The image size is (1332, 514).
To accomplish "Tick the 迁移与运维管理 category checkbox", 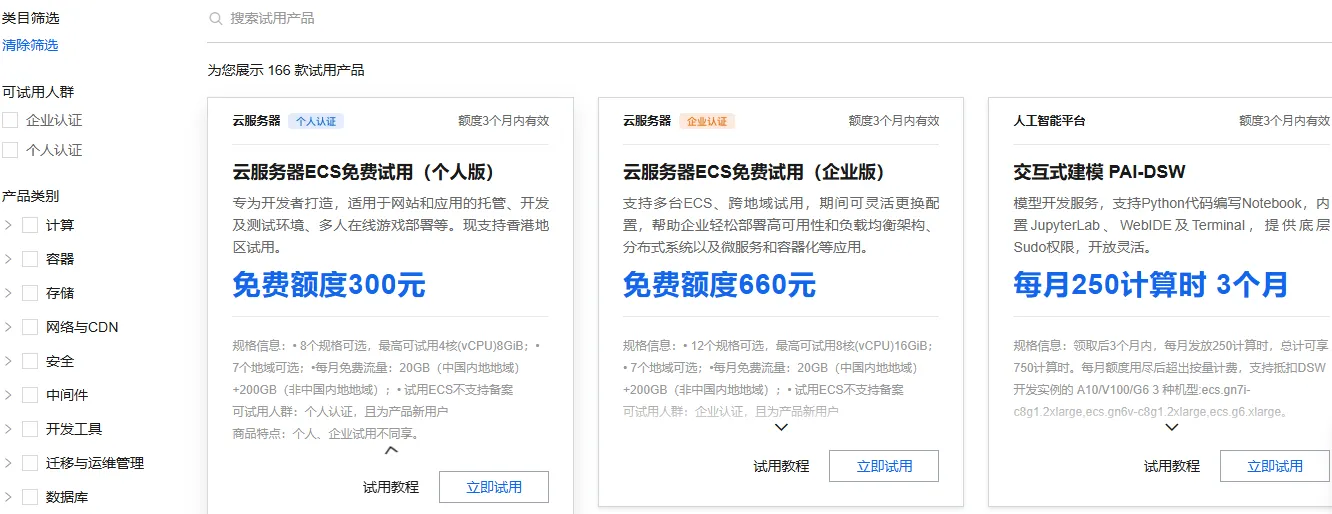I will (30, 463).
